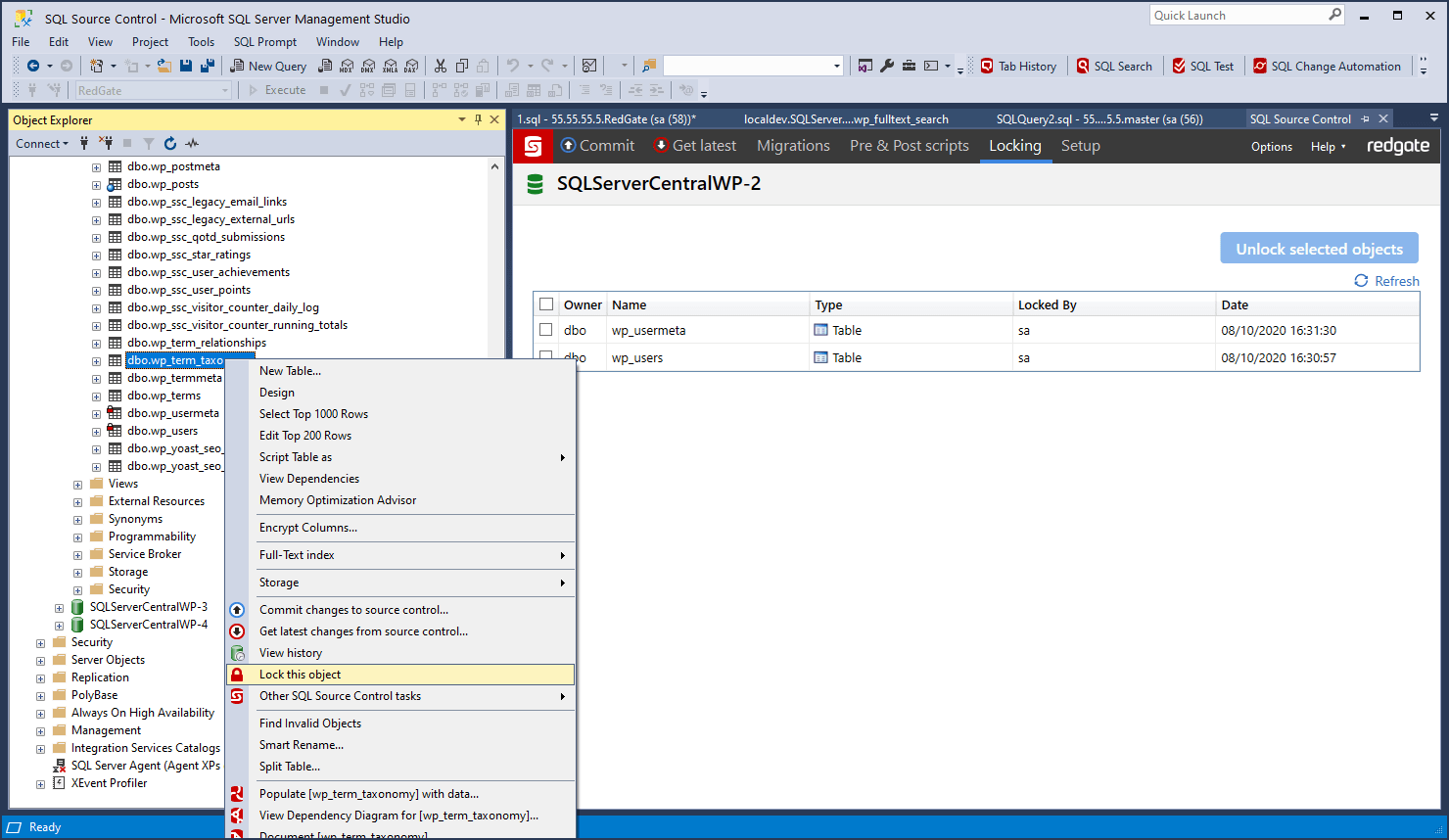Expand the Server Objects folder node
Image resolution: width=1449 pixels, height=840 pixels.
tap(41, 661)
